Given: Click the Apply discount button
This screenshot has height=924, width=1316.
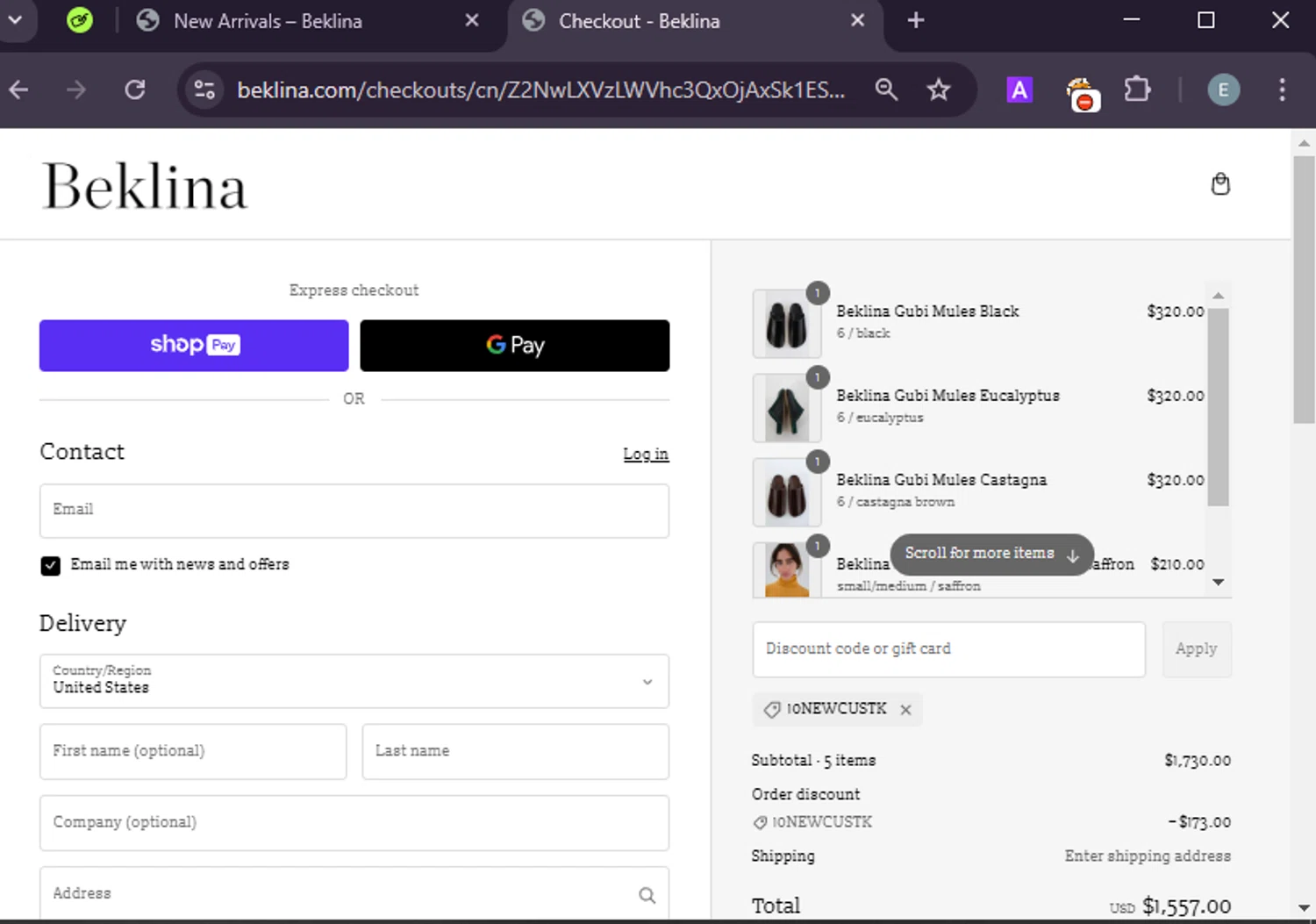Looking at the screenshot, I should pyautogui.click(x=1197, y=649).
